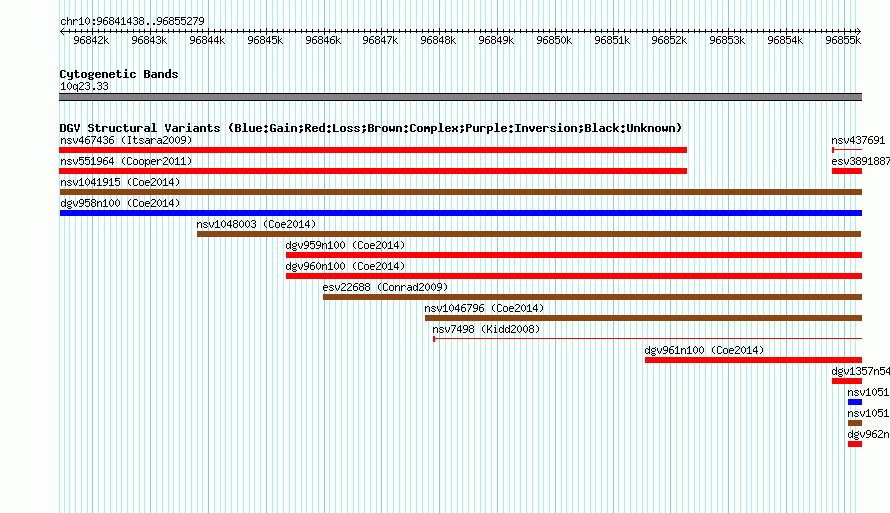Click the nsv467436 (Itsara2009) label

click(x=126, y=140)
